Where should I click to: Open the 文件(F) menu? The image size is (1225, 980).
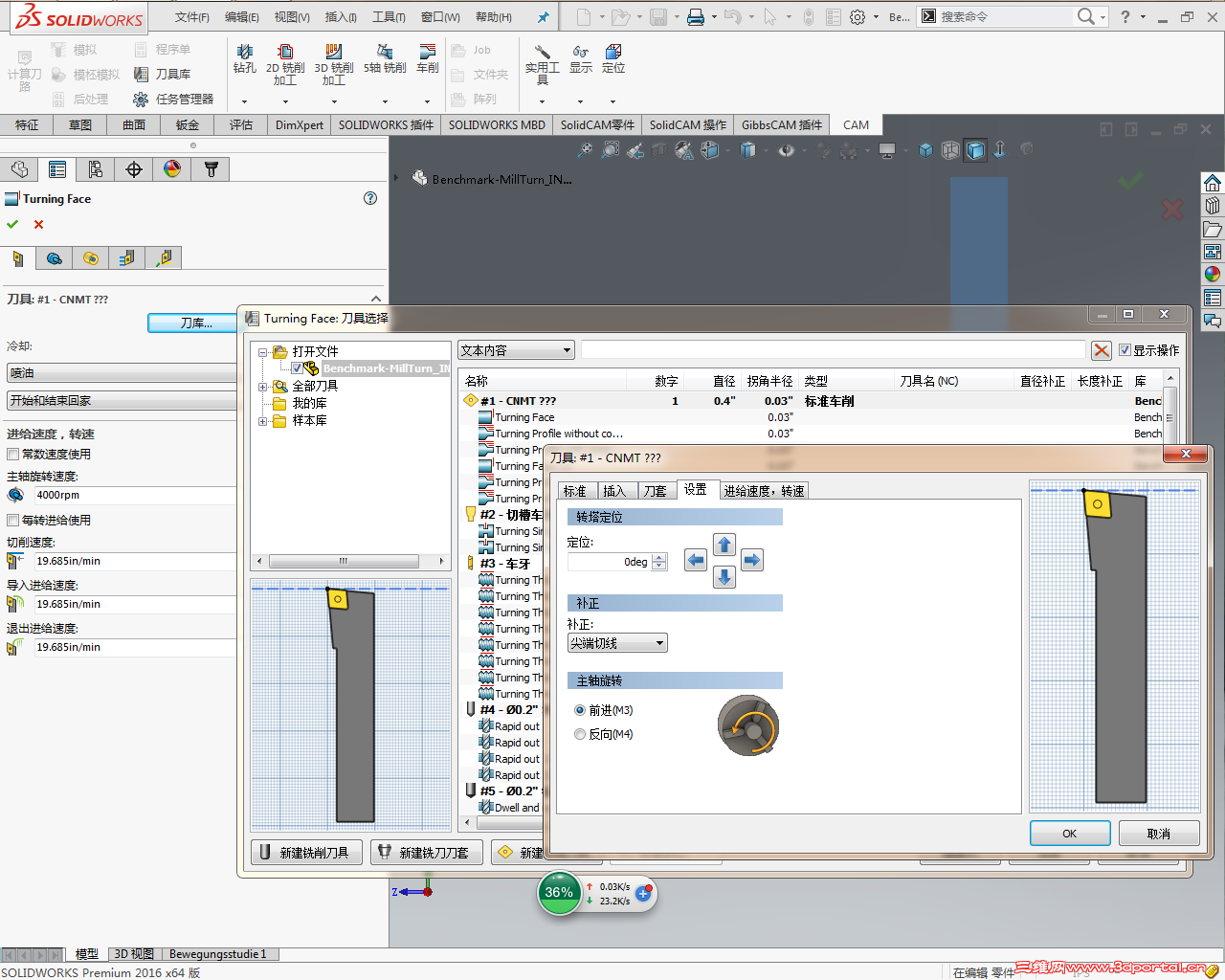coord(191,17)
